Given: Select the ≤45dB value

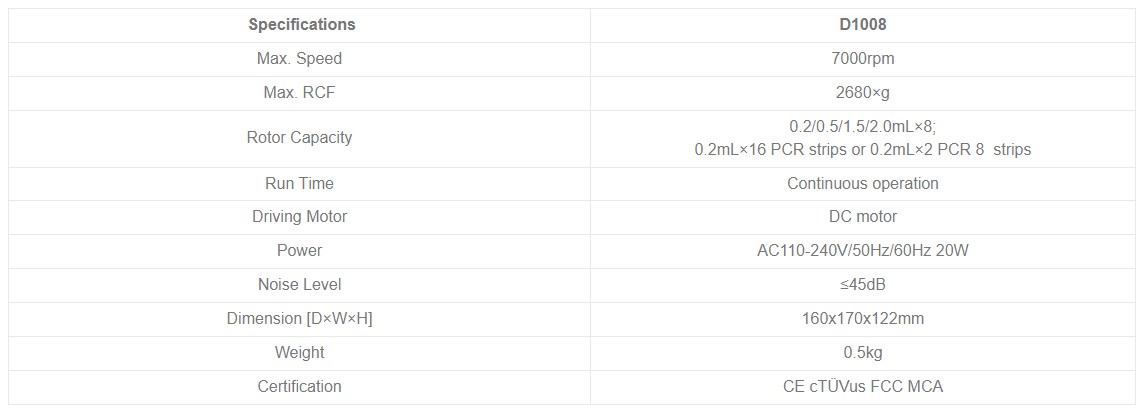Looking at the screenshot, I should pos(863,285).
